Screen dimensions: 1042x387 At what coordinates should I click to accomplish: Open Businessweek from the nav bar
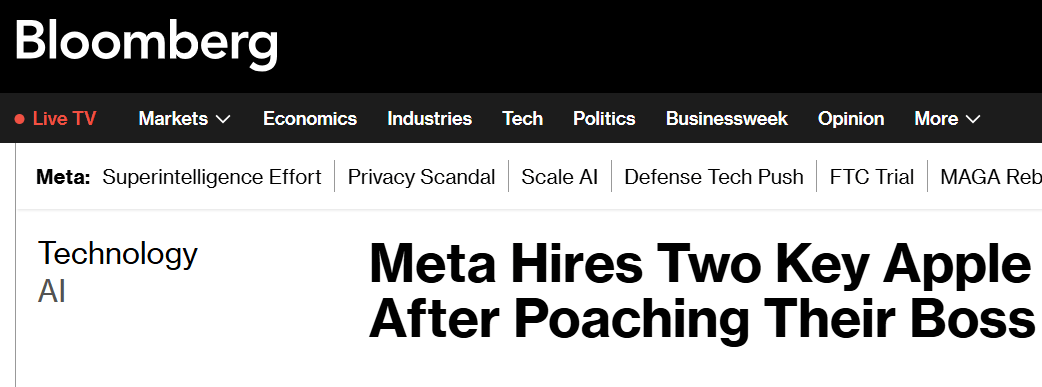pos(726,118)
